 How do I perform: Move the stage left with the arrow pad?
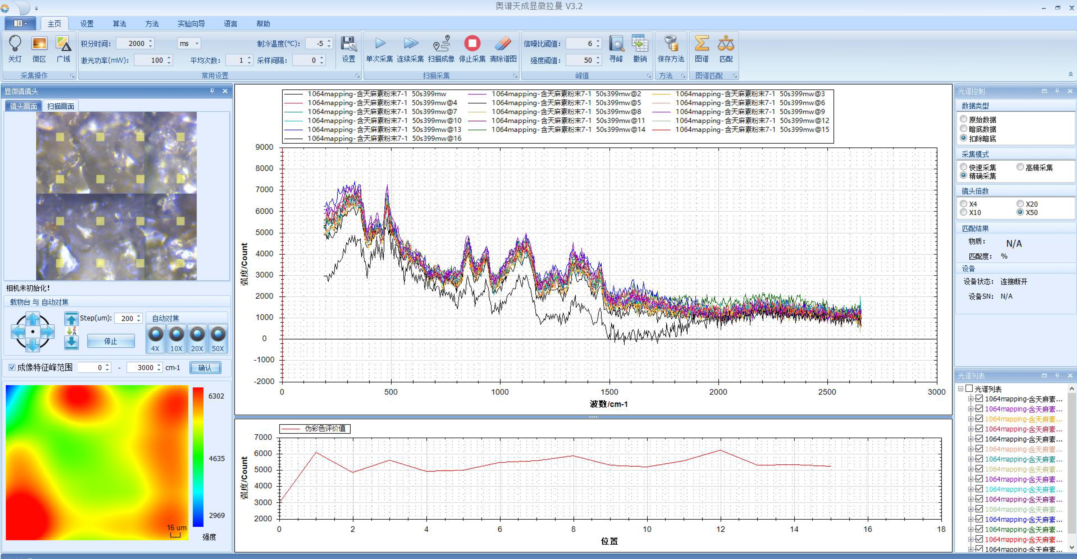point(19,332)
